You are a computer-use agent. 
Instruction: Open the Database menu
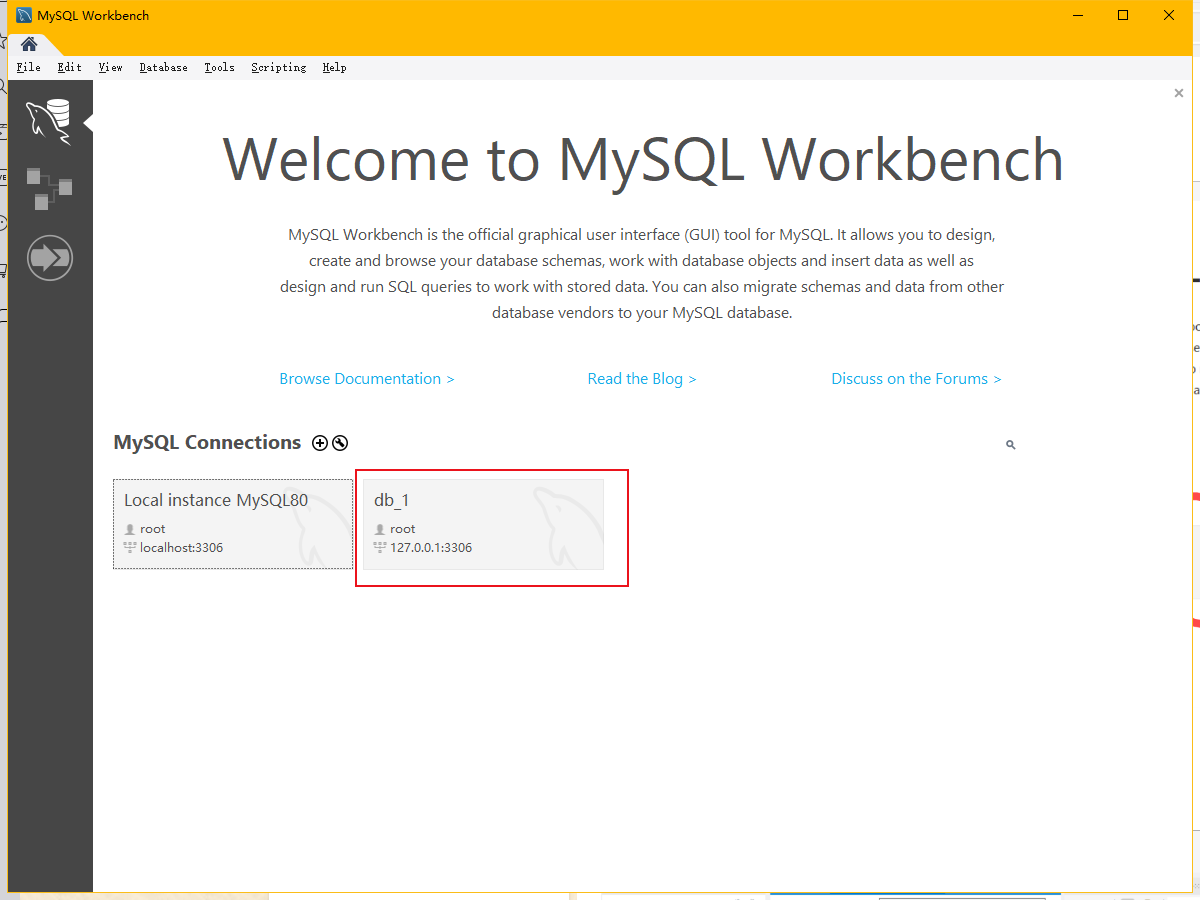pos(164,67)
